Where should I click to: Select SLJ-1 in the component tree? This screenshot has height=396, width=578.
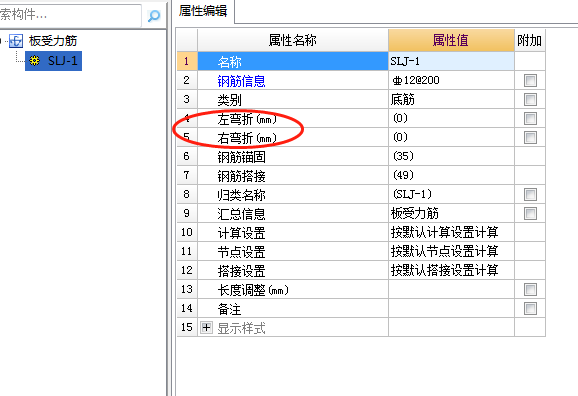pos(53,61)
